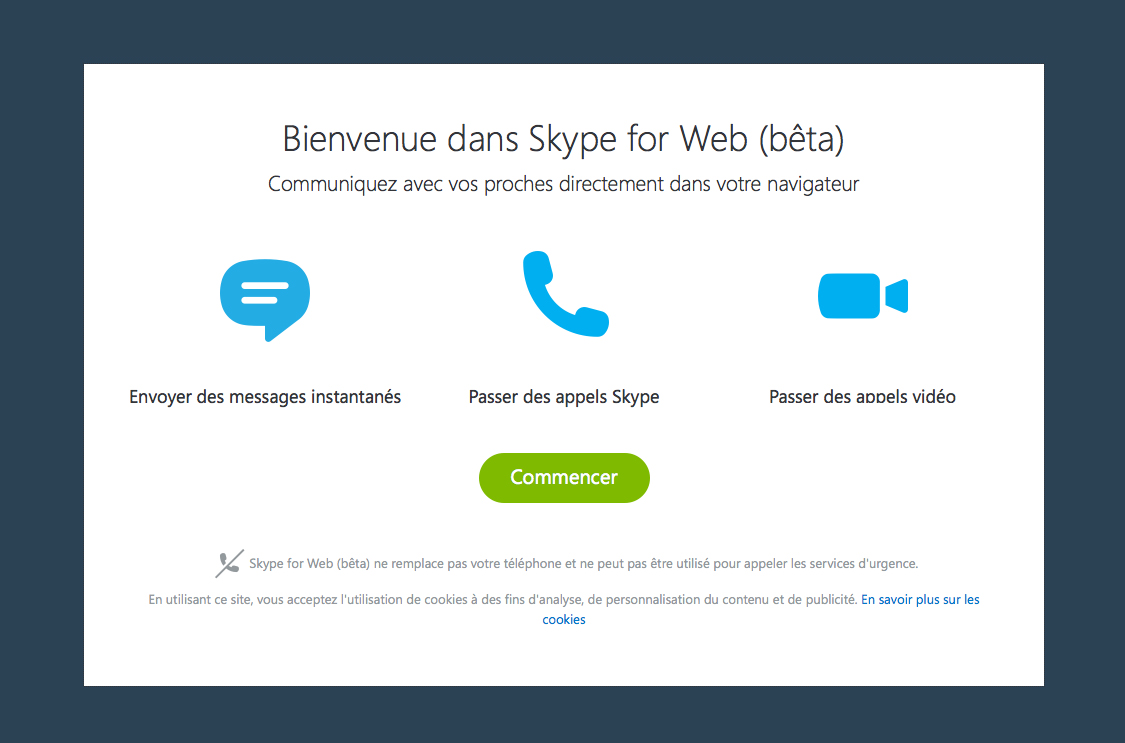The width and height of the screenshot is (1125, 743).
Task: Click the instant messaging chat bubble icon
Action: [264, 297]
